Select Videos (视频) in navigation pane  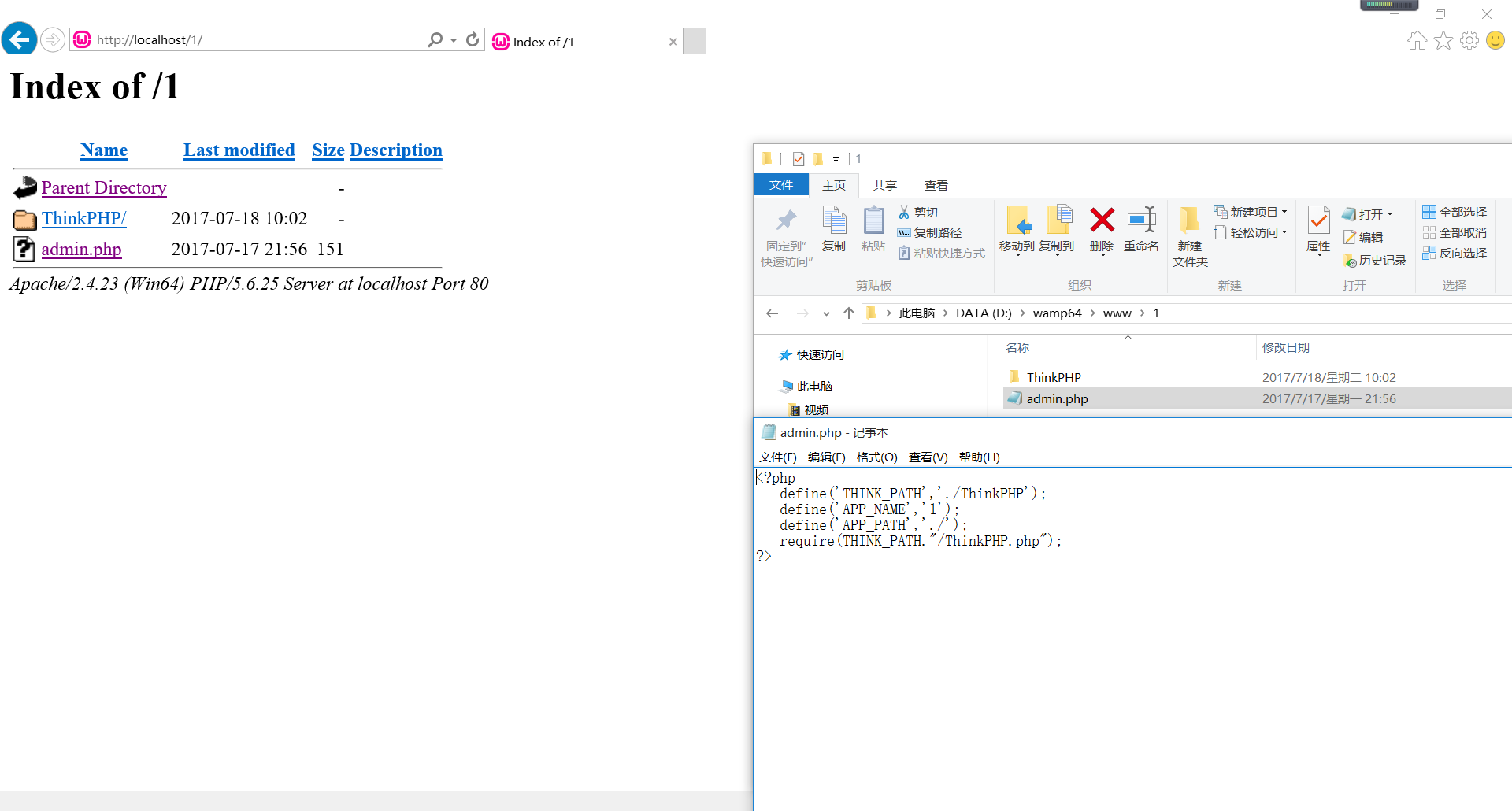coord(809,410)
